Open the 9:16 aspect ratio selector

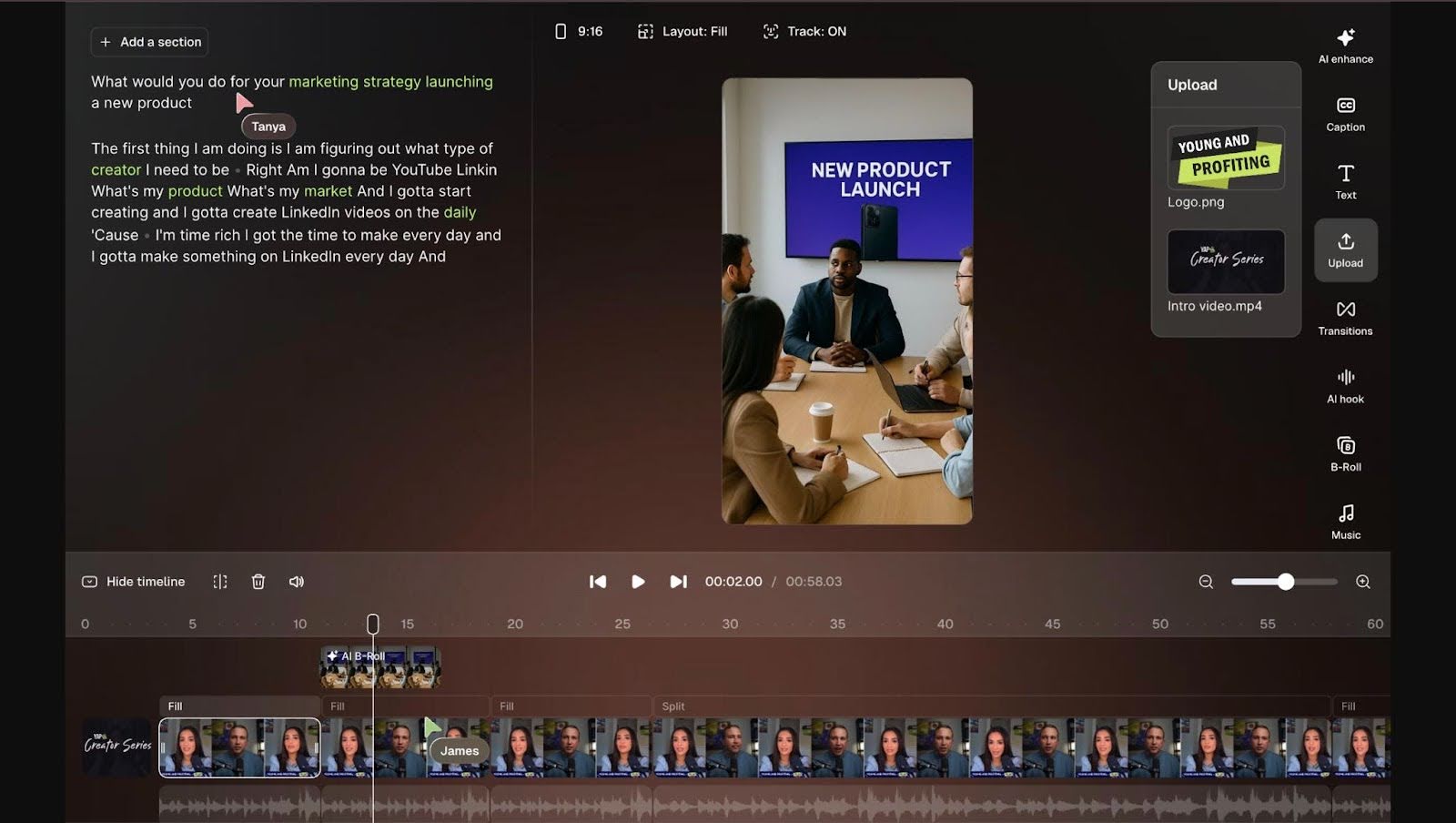tap(579, 32)
